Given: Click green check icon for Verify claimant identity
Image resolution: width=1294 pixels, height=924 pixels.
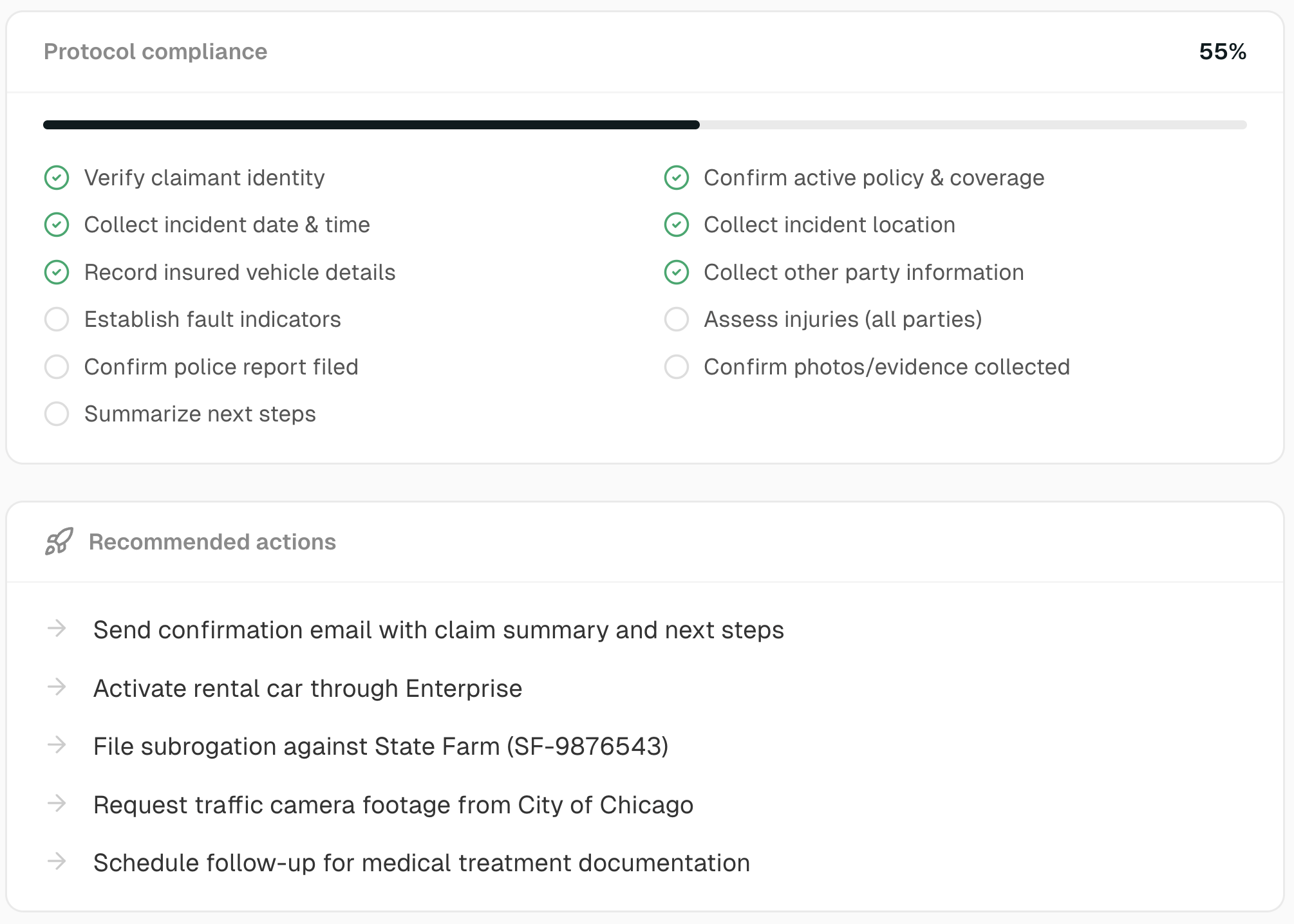Looking at the screenshot, I should (x=57, y=178).
